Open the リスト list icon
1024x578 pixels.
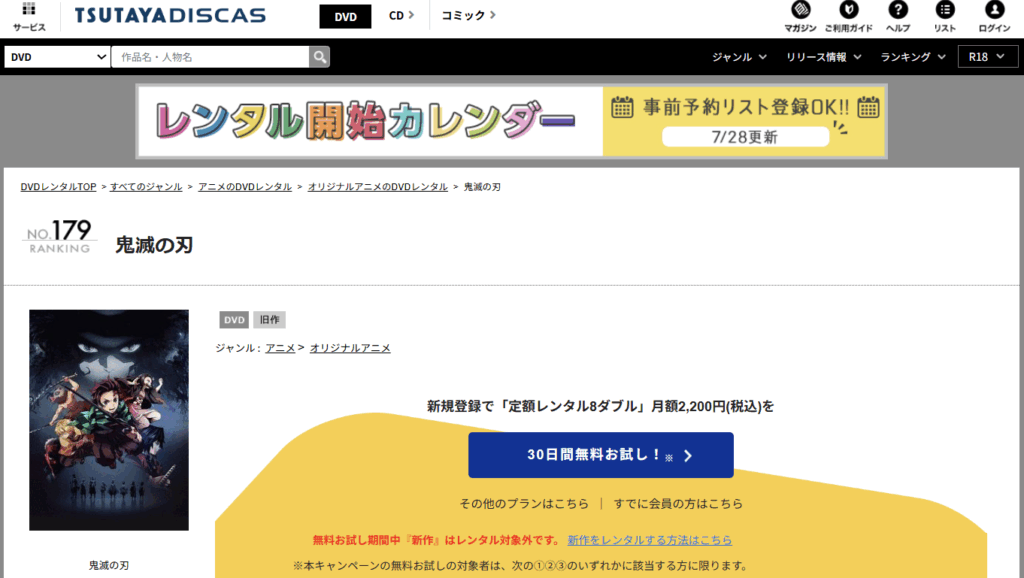point(944,16)
